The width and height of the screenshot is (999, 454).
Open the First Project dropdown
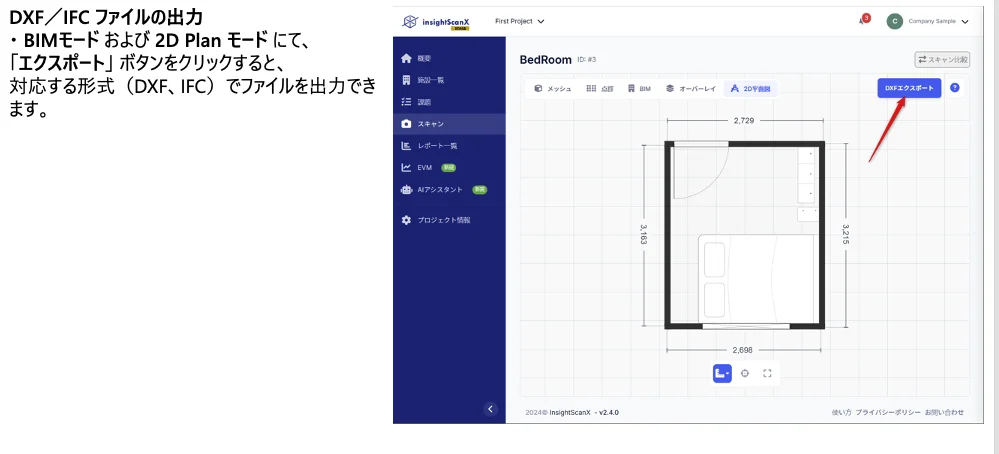tap(519, 21)
